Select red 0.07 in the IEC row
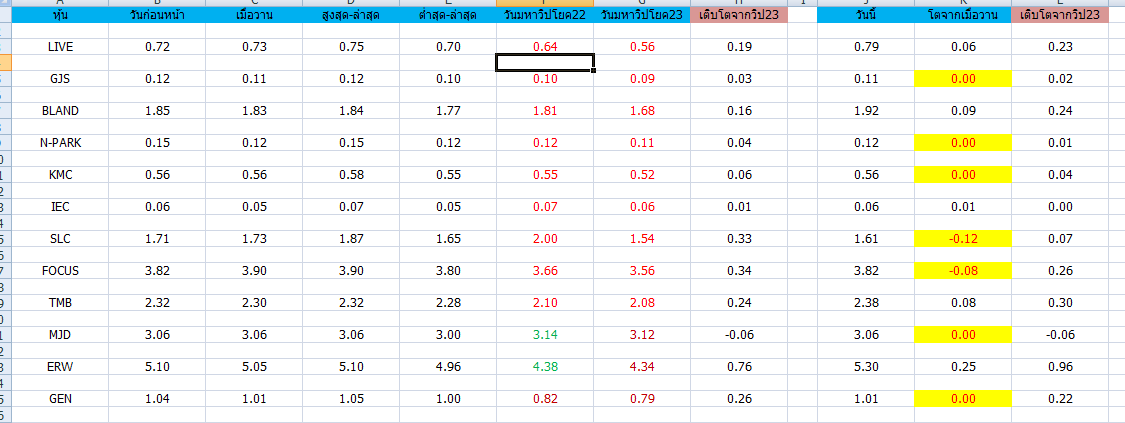 tap(545, 207)
